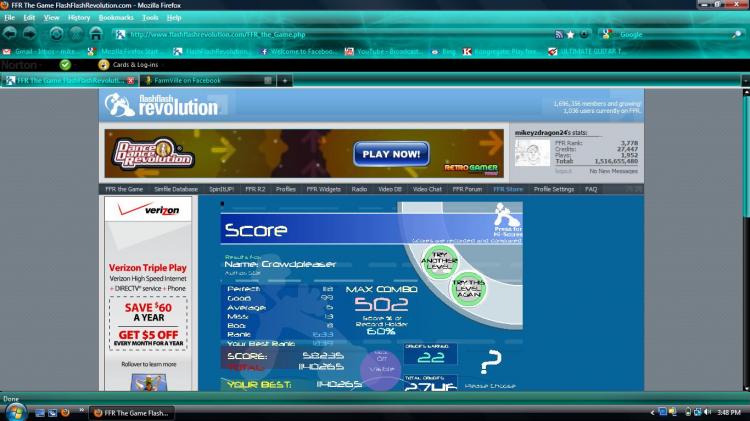Open the Tools menu

point(150,18)
